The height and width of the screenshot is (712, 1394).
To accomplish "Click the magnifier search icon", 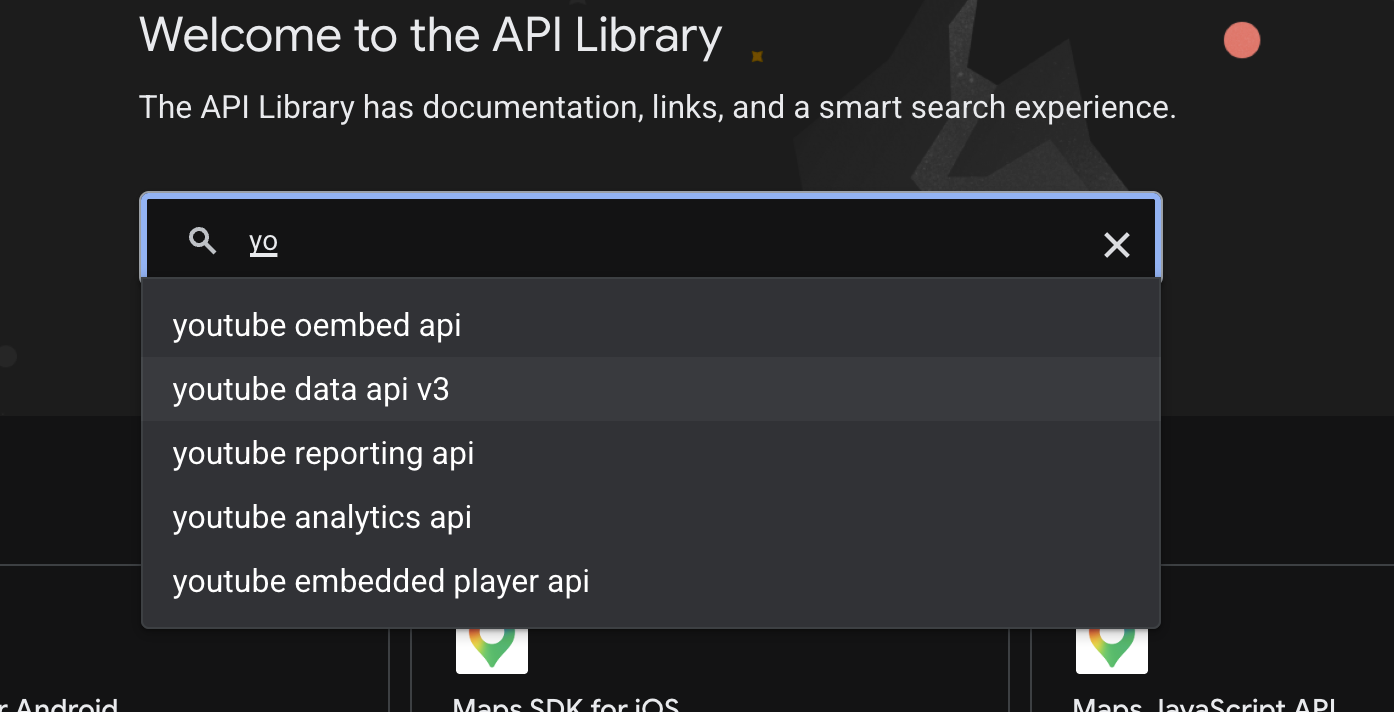I will [x=203, y=241].
